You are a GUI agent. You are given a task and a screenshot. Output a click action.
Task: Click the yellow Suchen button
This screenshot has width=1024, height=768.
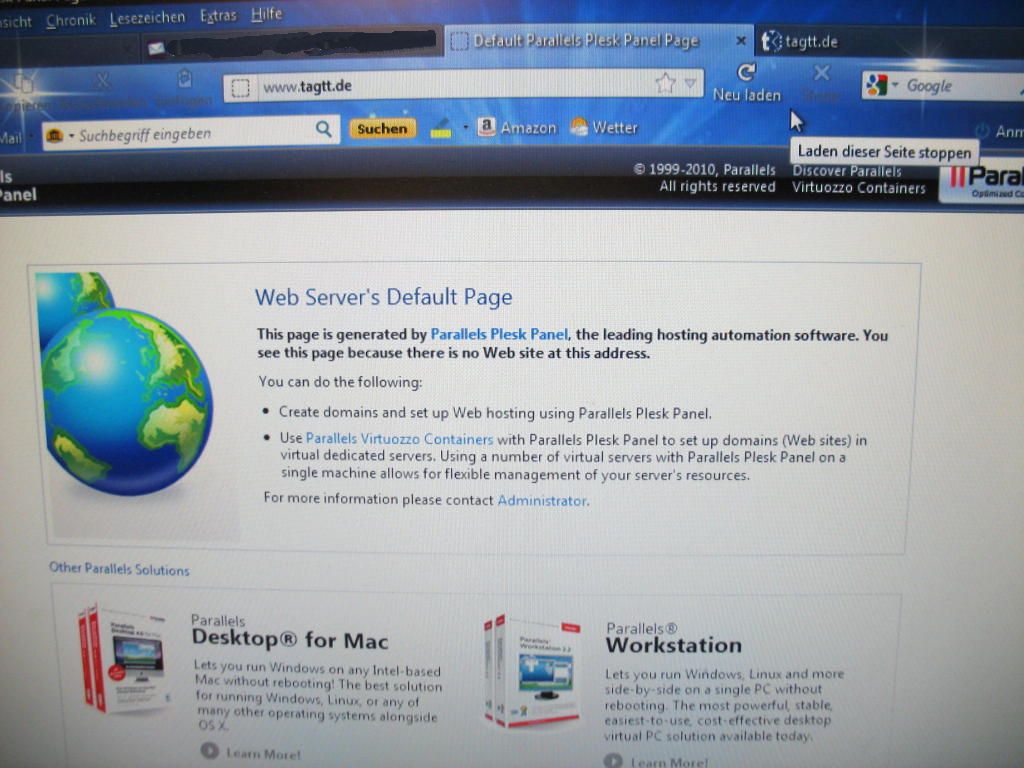coord(382,129)
